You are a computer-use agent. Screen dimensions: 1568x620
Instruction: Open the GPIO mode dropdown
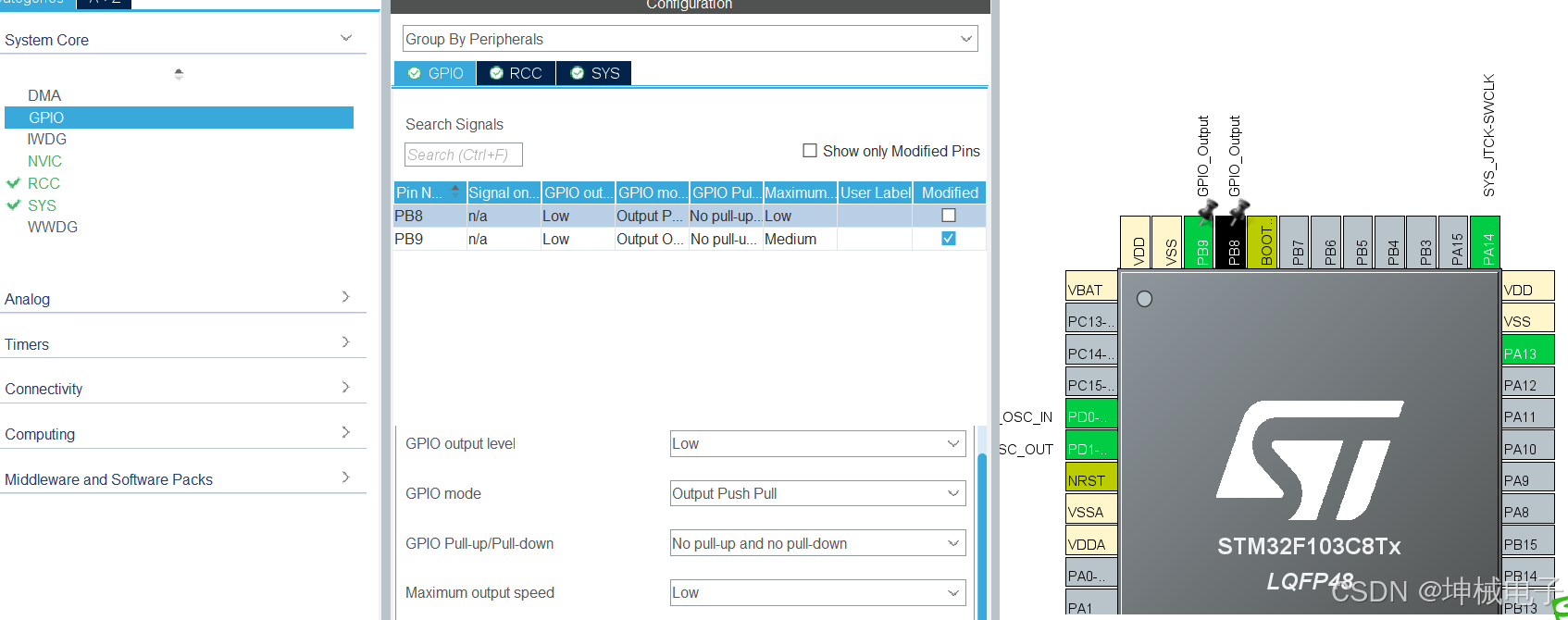click(818, 493)
